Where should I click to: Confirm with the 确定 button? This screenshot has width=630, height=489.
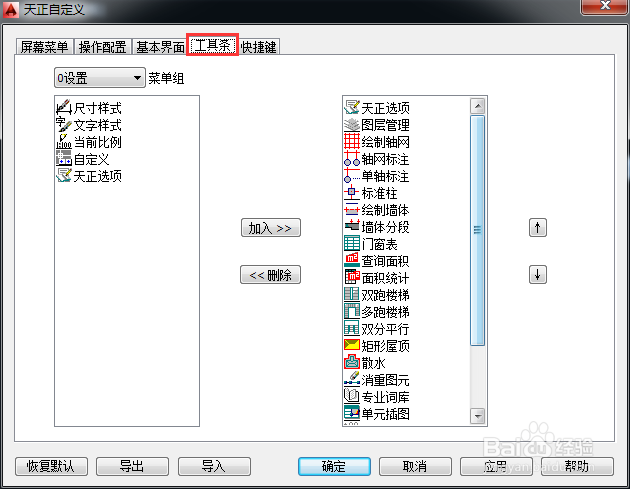click(334, 466)
